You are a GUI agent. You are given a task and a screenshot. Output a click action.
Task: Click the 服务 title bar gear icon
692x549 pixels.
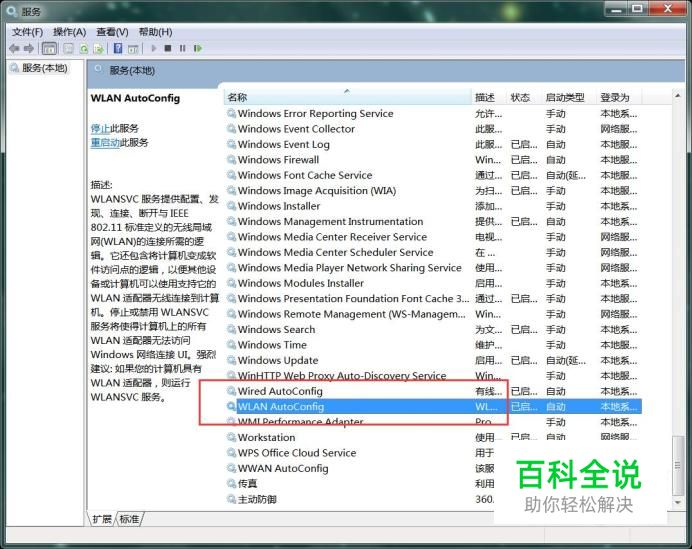tap(12, 11)
